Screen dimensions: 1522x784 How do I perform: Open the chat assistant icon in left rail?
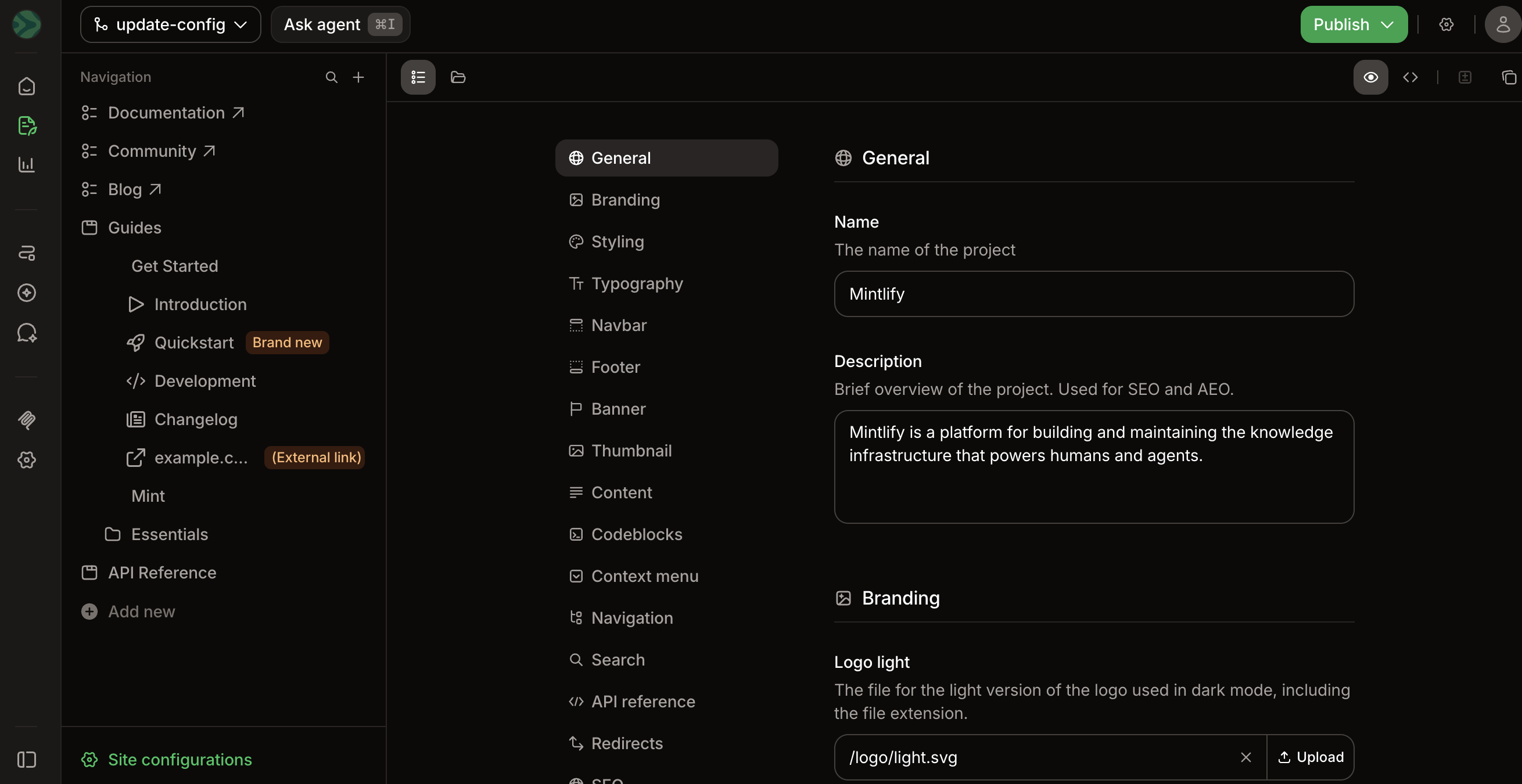pos(27,333)
